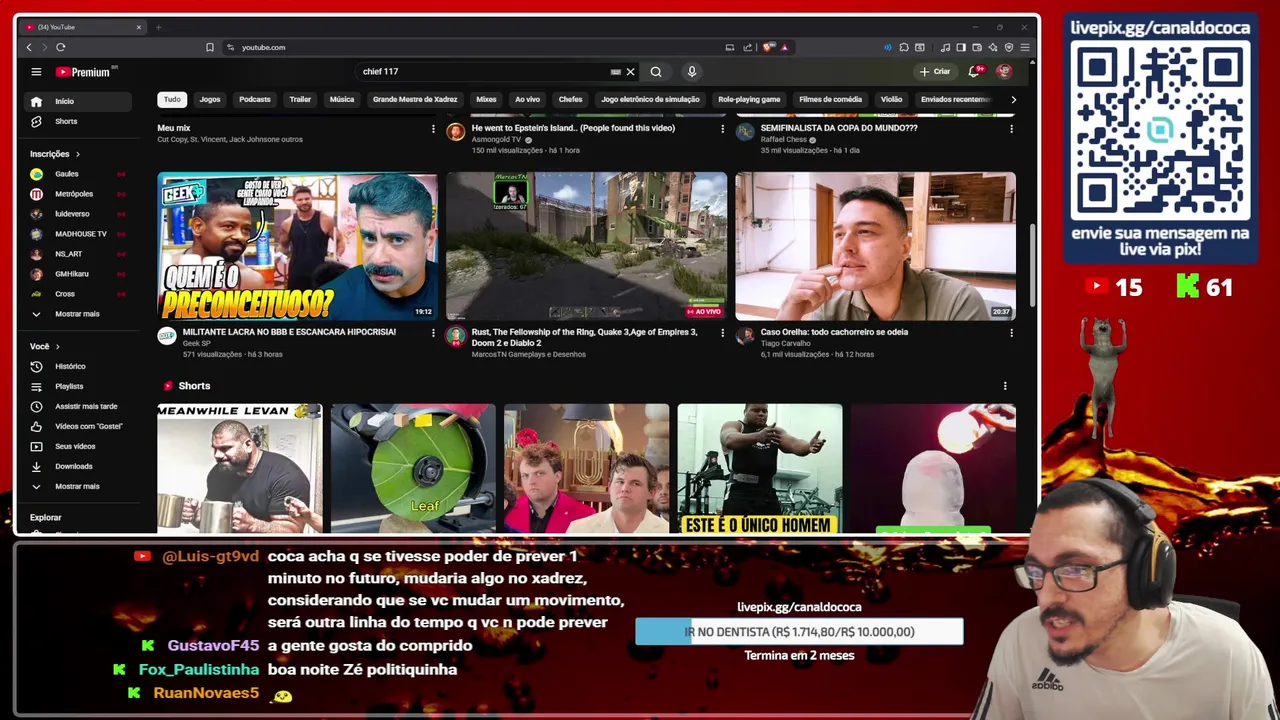Expand Mostrar mais under Você

[78, 486]
